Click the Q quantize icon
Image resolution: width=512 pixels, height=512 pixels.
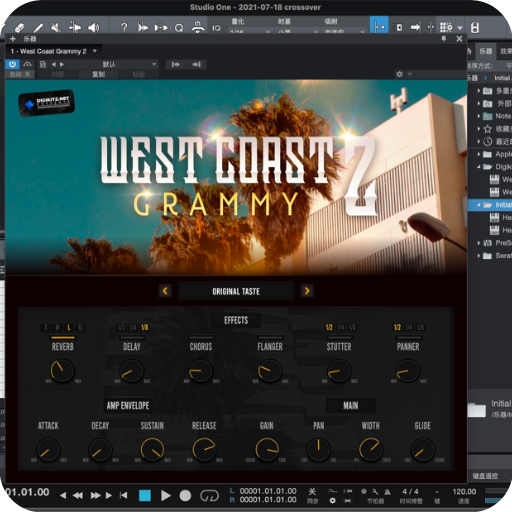(179, 28)
